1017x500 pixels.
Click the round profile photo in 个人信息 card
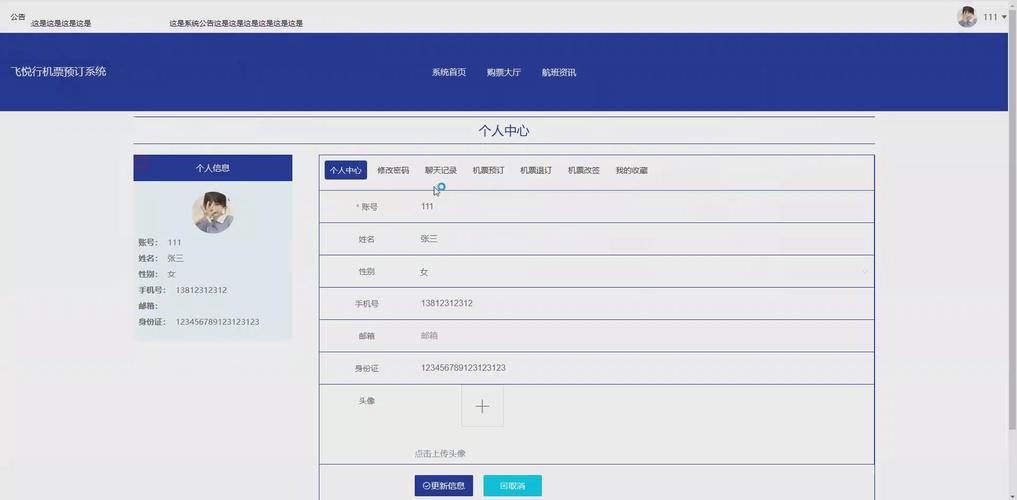point(213,212)
